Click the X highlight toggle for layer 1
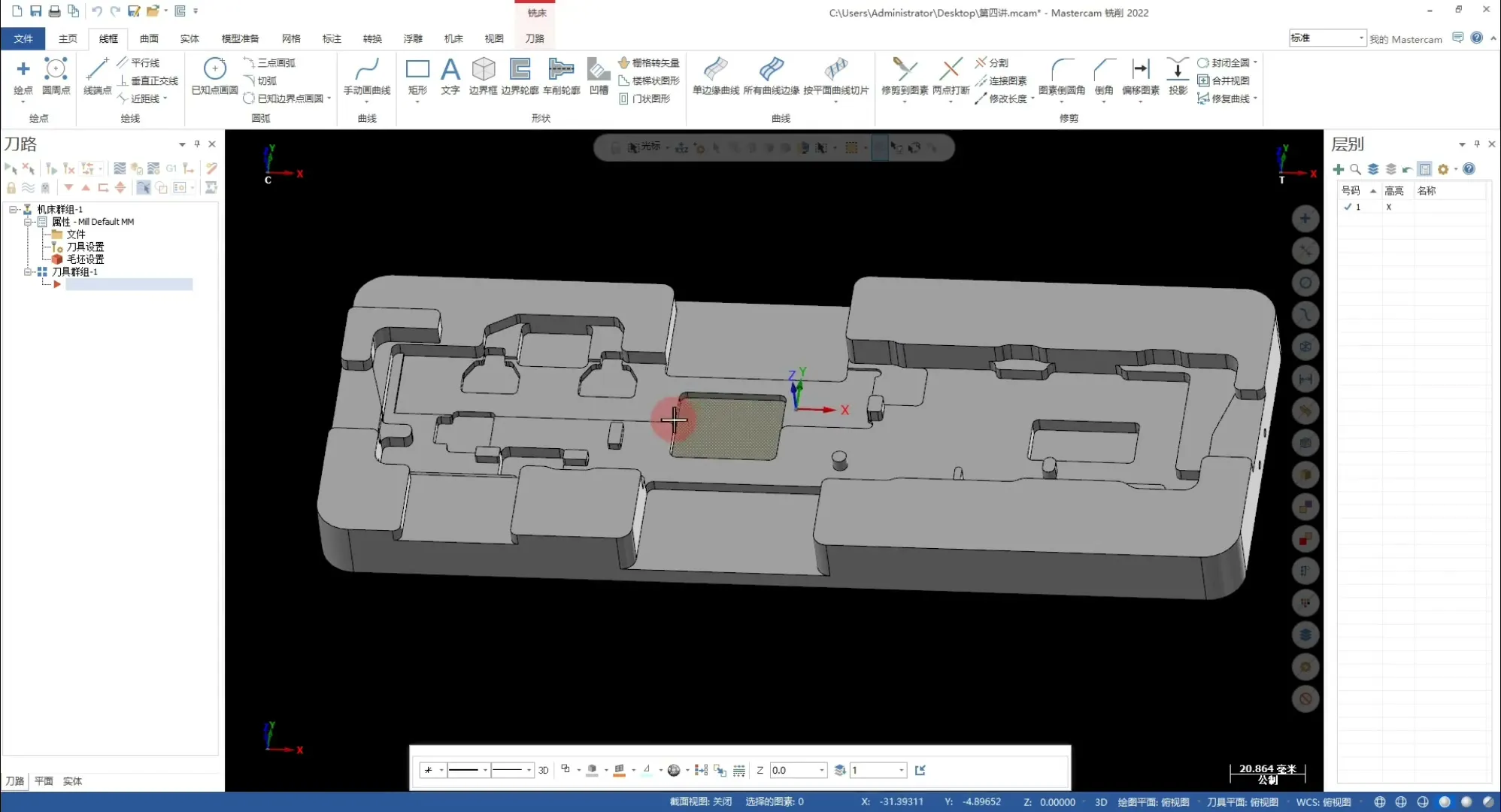 click(x=1388, y=207)
